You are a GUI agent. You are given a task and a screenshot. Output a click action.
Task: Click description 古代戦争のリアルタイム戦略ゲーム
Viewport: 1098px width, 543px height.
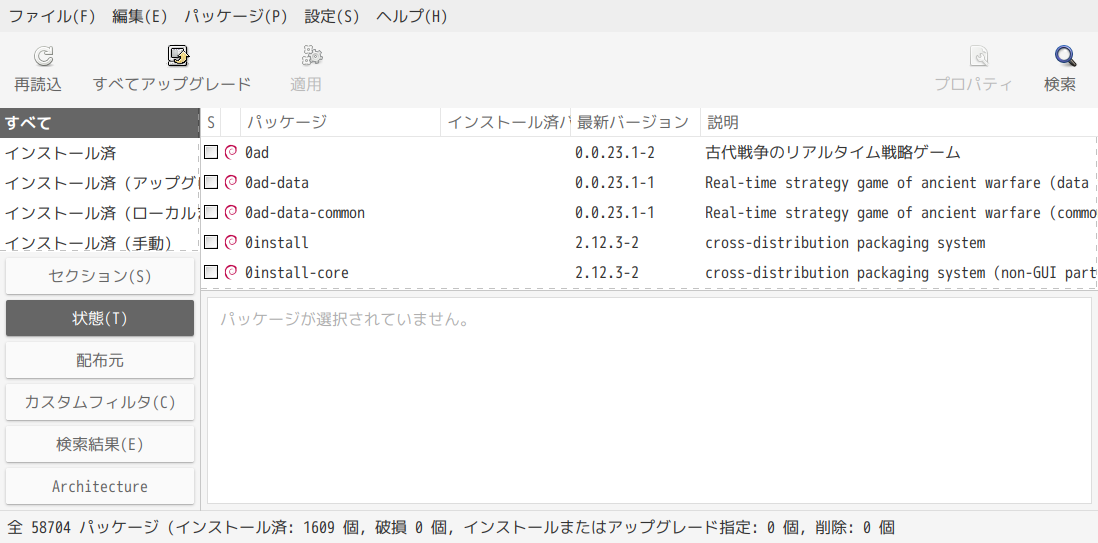point(833,152)
